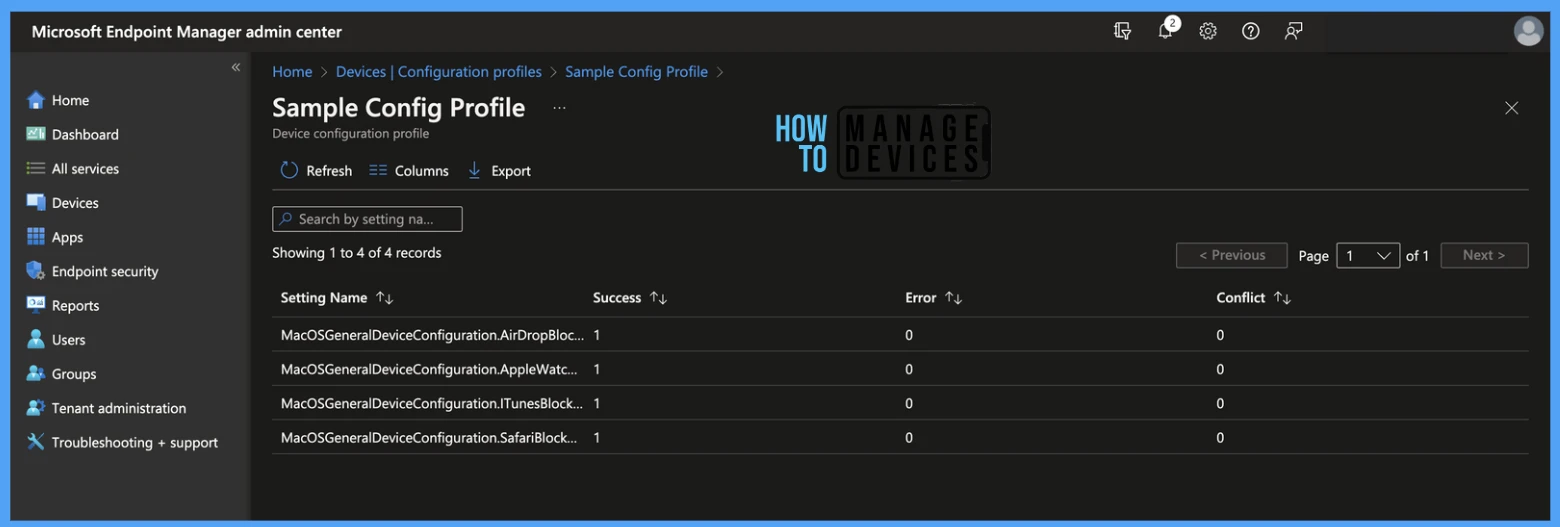The width and height of the screenshot is (1560, 527).
Task: Click the disabled Previous page button
Action: pos(1232,255)
